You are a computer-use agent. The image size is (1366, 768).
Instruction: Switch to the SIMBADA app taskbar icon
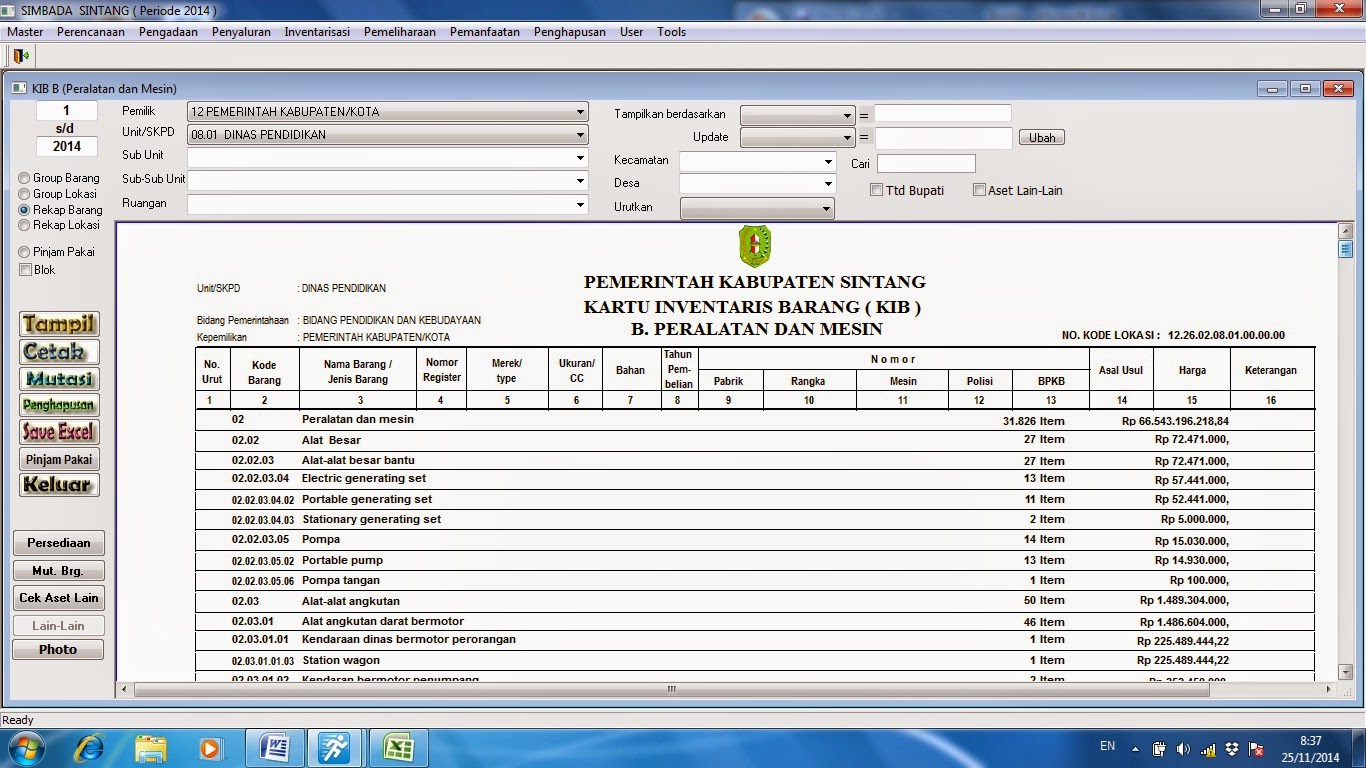tap(334, 748)
